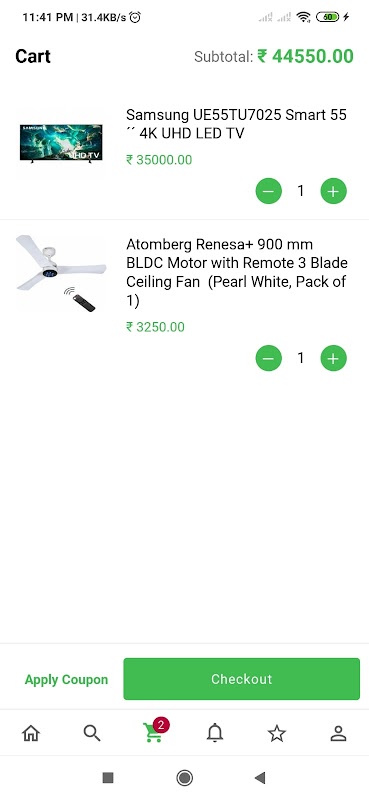Viewport: 369px width, 800px height.
Task: Tap Android recent apps square button
Action: click(108, 778)
